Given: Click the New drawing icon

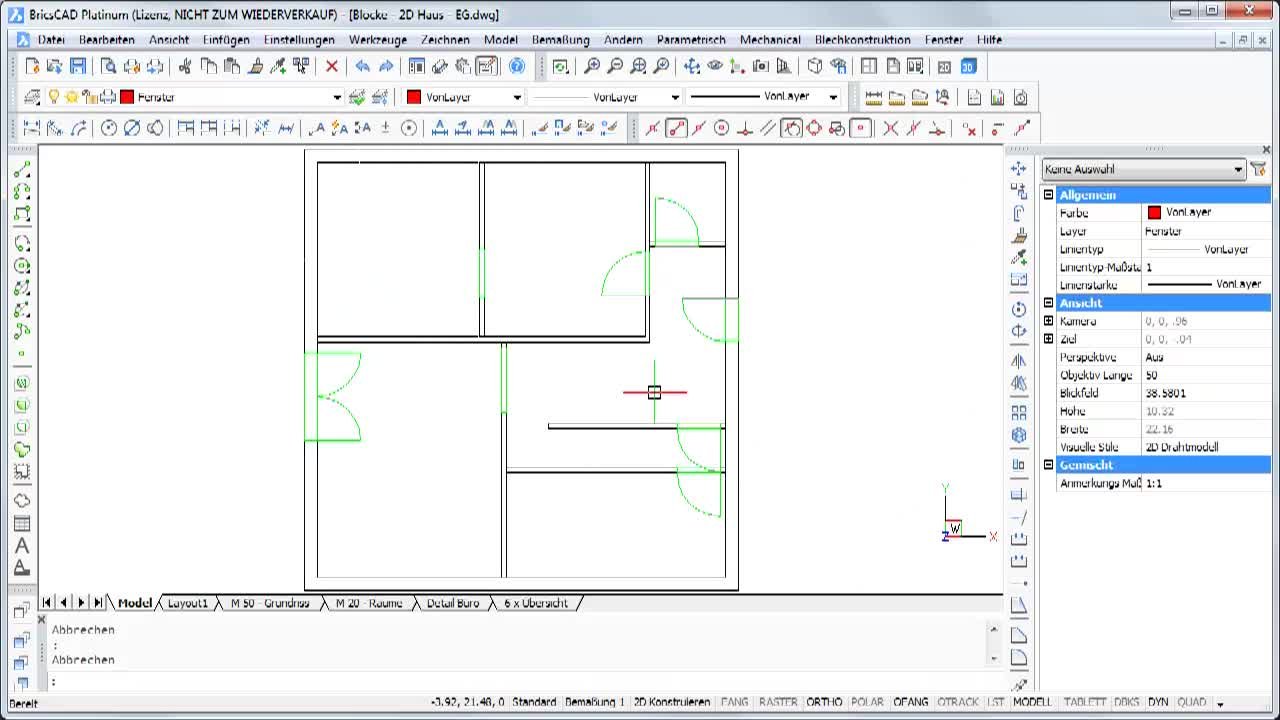Looking at the screenshot, I should pos(32,66).
